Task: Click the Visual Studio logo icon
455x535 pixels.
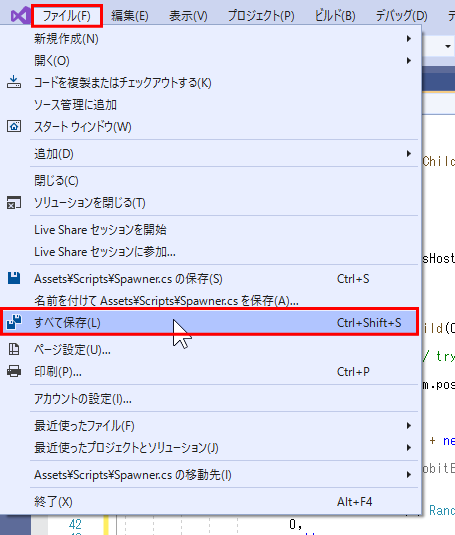Action: click(x=19, y=16)
